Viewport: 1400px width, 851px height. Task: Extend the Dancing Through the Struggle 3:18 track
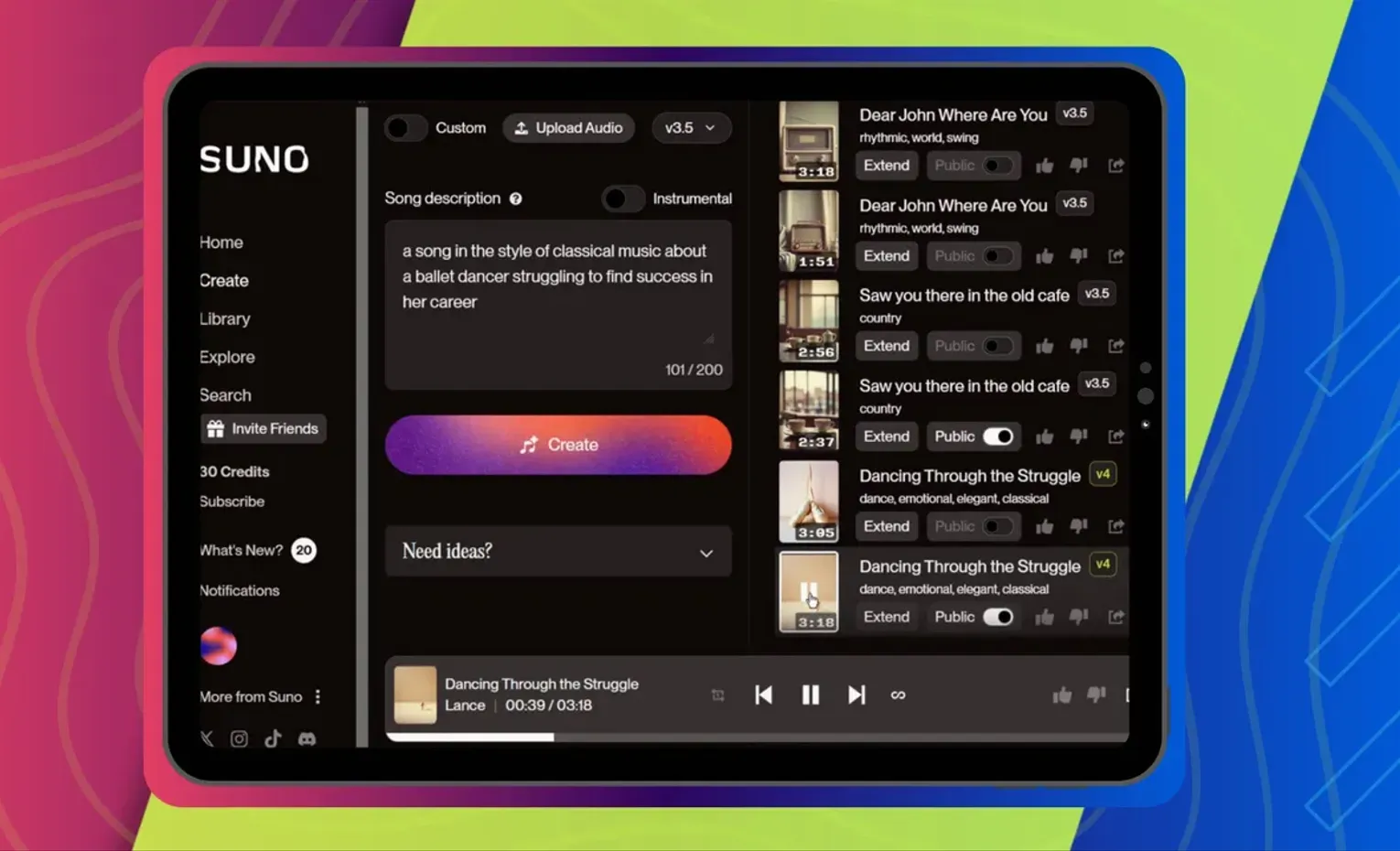887,617
